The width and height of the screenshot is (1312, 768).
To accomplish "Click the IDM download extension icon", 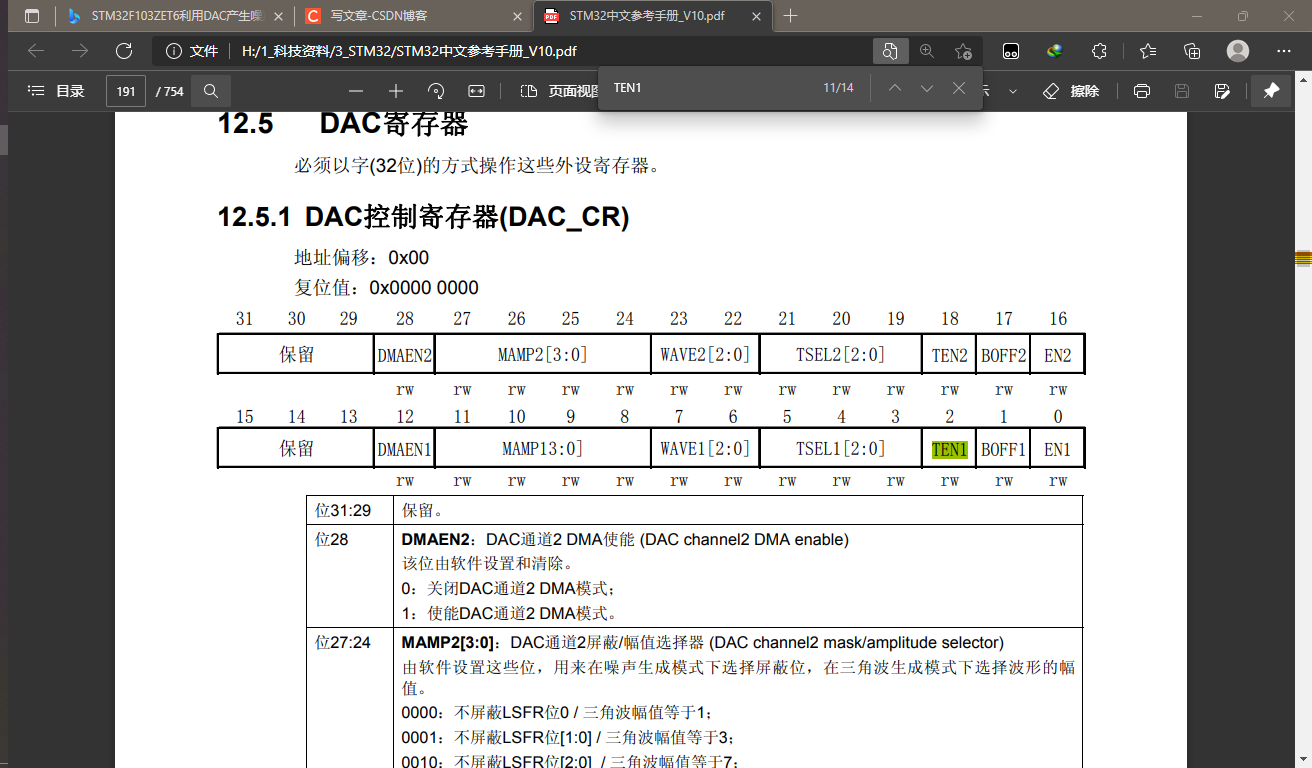I will (x=1054, y=51).
